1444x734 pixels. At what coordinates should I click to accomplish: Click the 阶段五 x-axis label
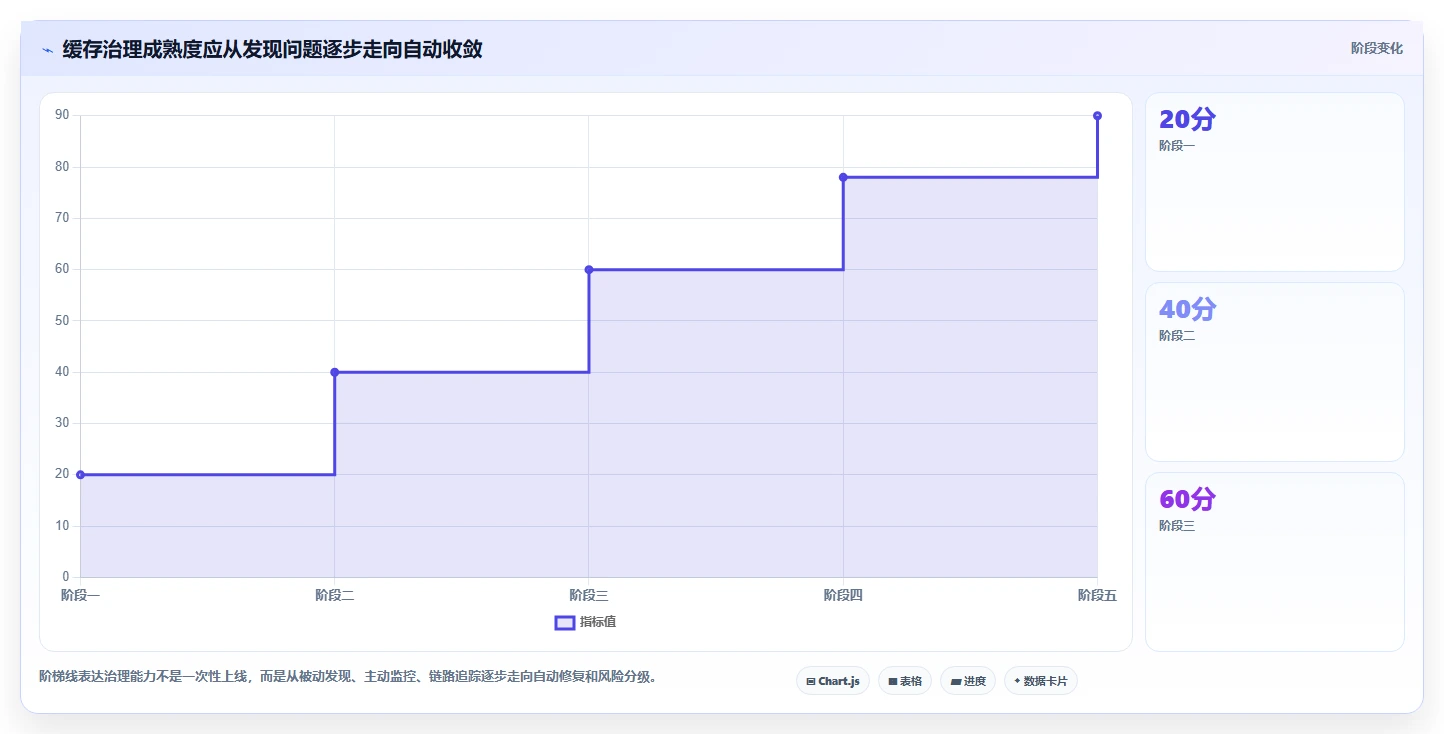point(1097,595)
